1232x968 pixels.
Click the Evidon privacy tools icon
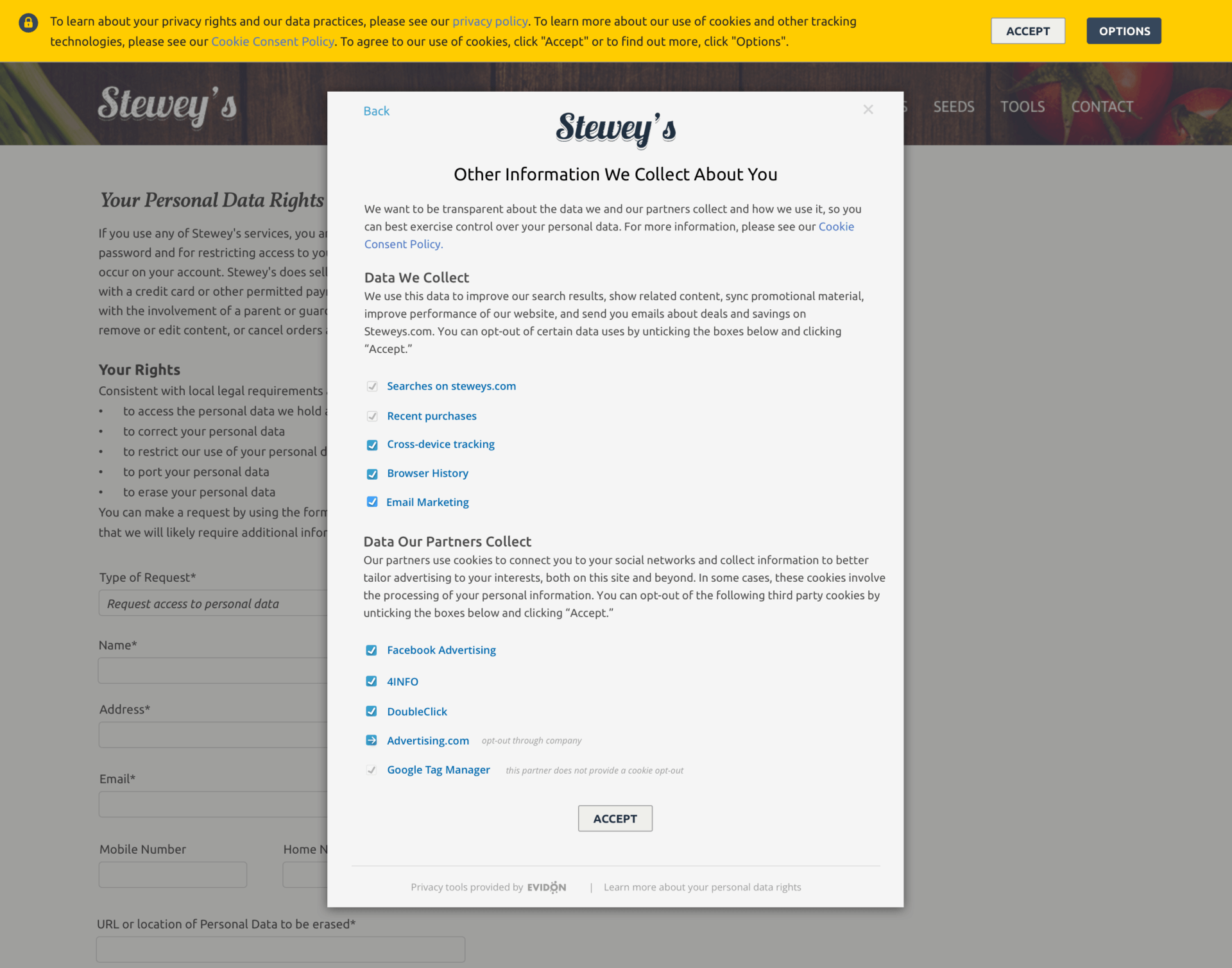pos(547,887)
